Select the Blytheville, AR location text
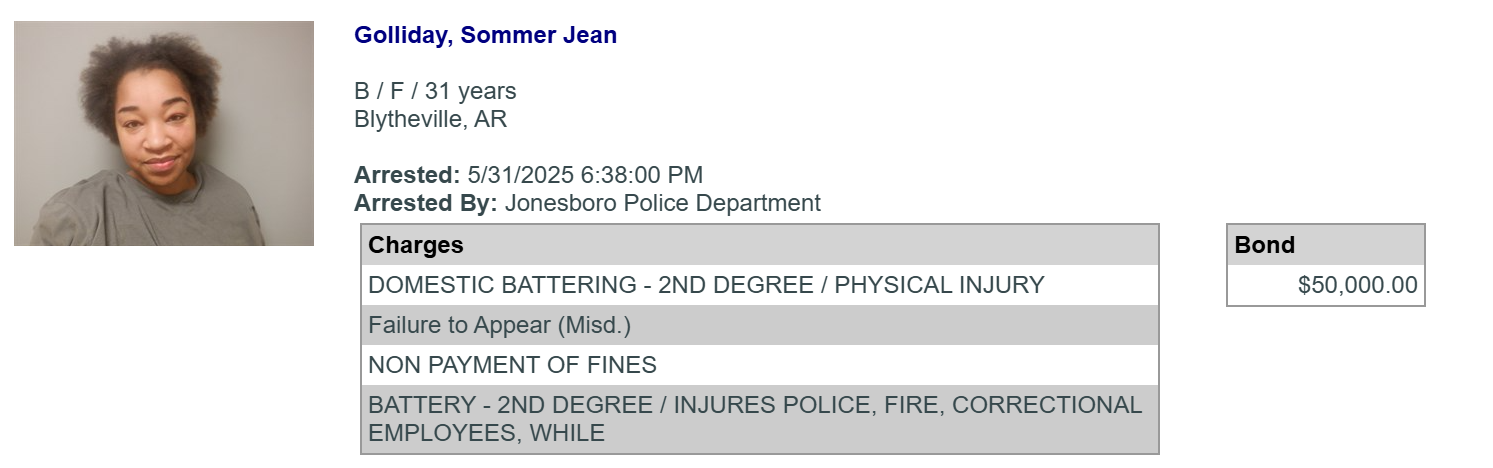This screenshot has height=468, width=1493. 431,119
